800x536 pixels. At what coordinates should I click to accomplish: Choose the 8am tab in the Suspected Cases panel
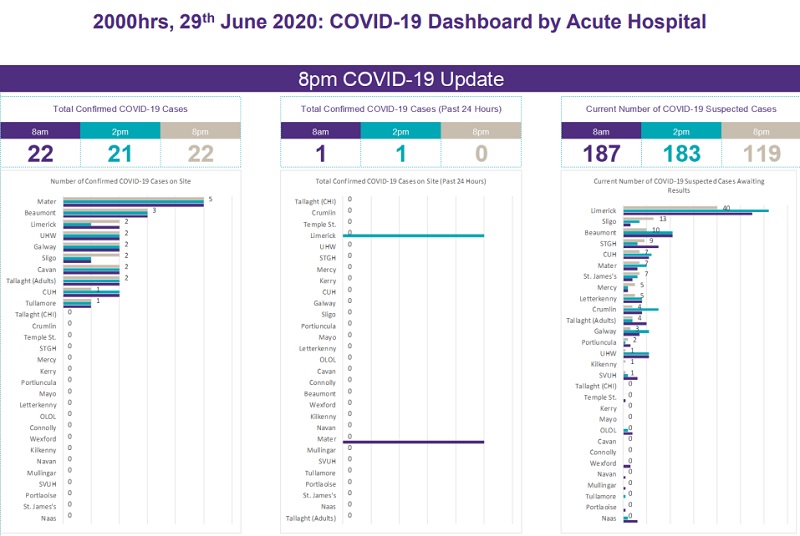(601, 131)
